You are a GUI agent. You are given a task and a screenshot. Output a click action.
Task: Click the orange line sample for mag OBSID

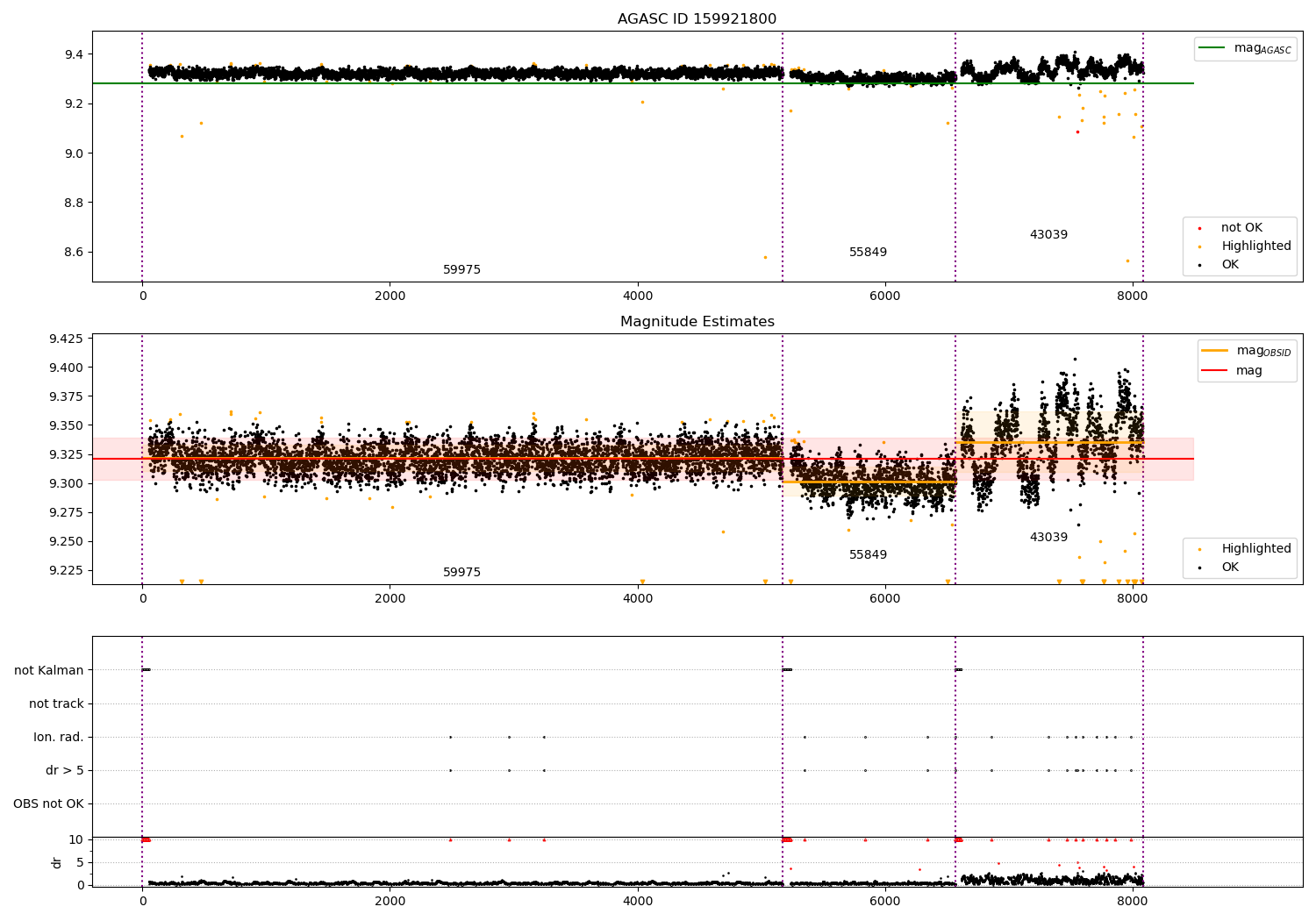[1215, 350]
